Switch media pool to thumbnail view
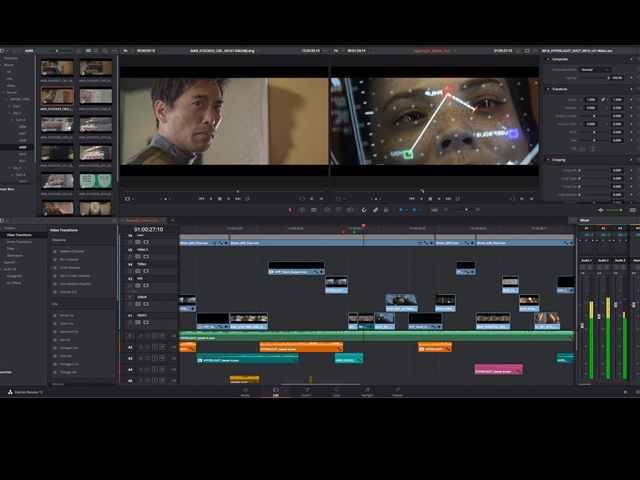The width and height of the screenshot is (640, 480). click(x=88, y=51)
